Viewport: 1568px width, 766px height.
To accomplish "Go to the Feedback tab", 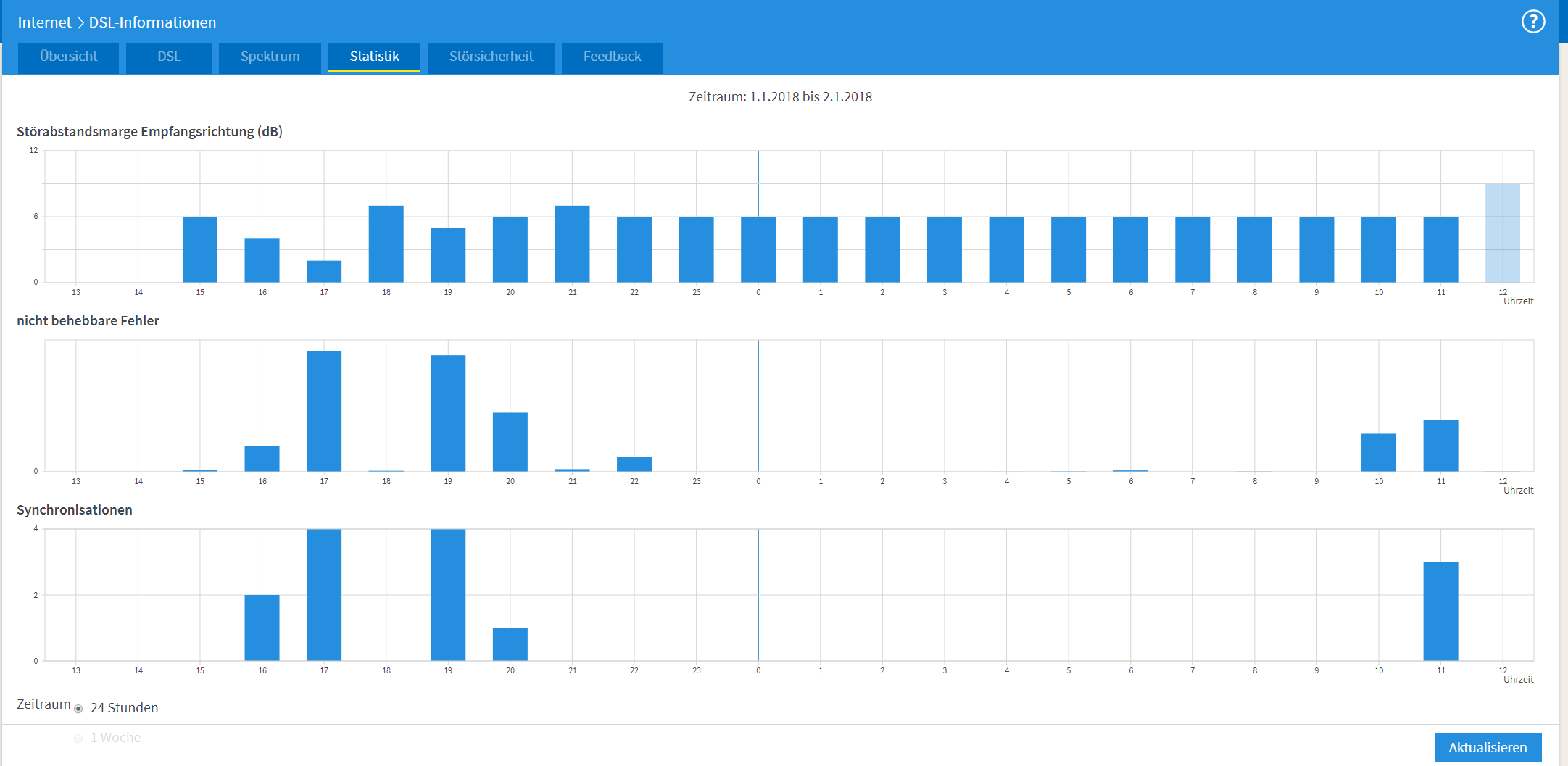I will click(x=612, y=57).
